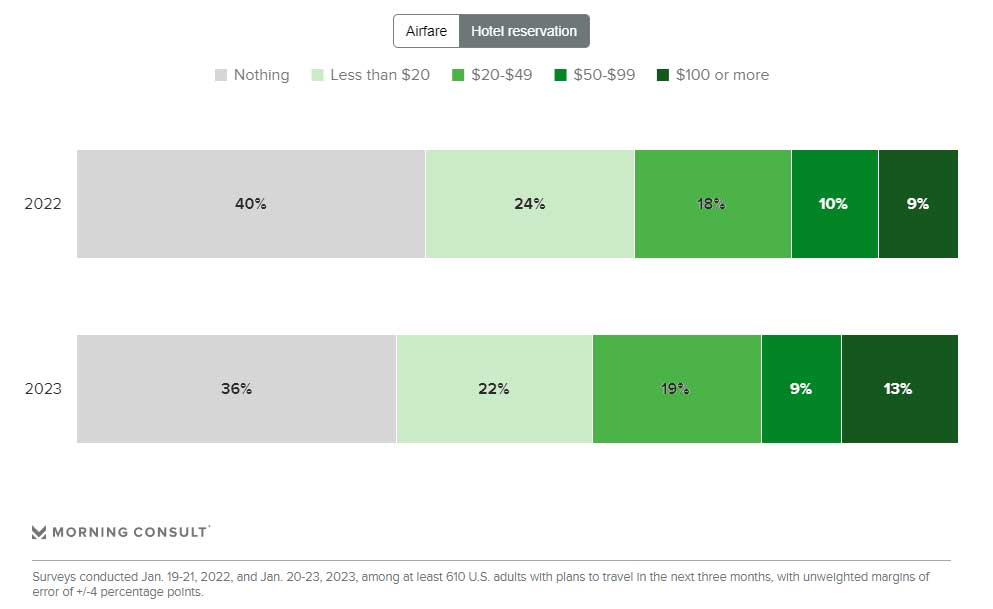The height and width of the screenshot is (609, 993).
Task: Click the 2023 9% bar segment
Action: (x=800, y=389)
